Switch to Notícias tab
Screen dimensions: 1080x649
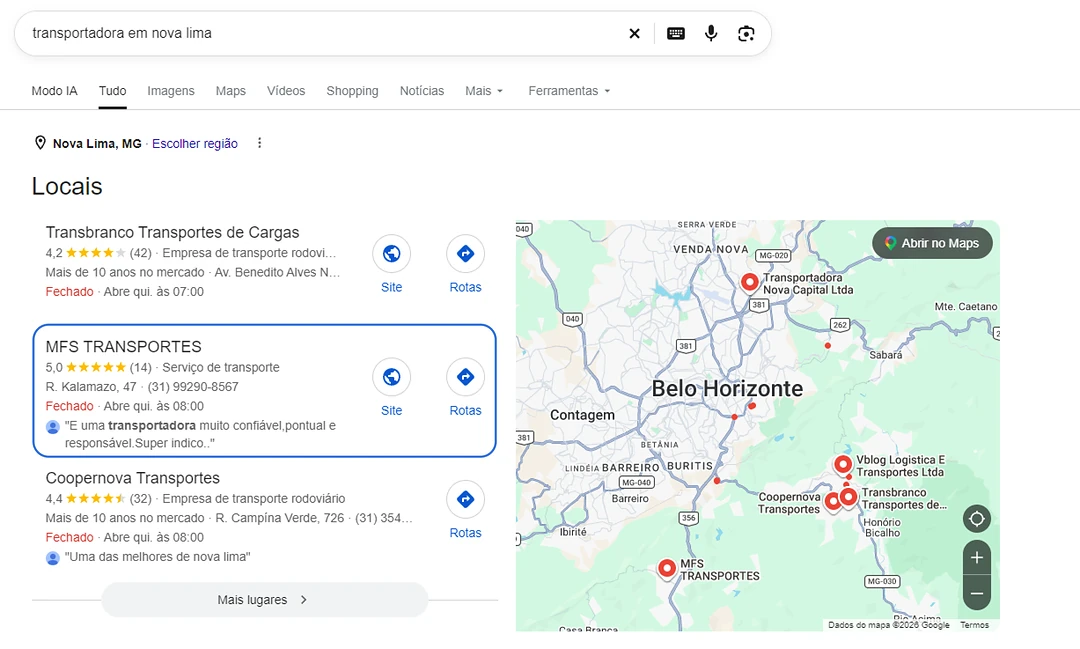click(x=422, y=91)
